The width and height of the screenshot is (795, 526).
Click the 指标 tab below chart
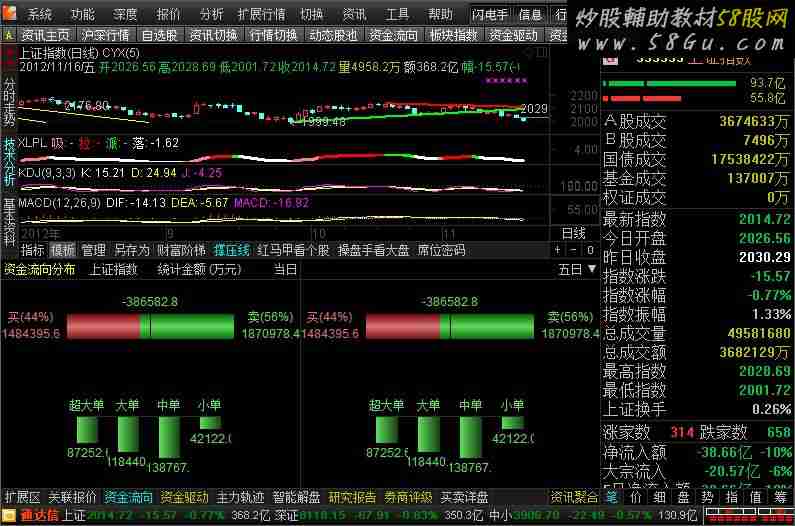pyautogui.click(x=33, y=250)
